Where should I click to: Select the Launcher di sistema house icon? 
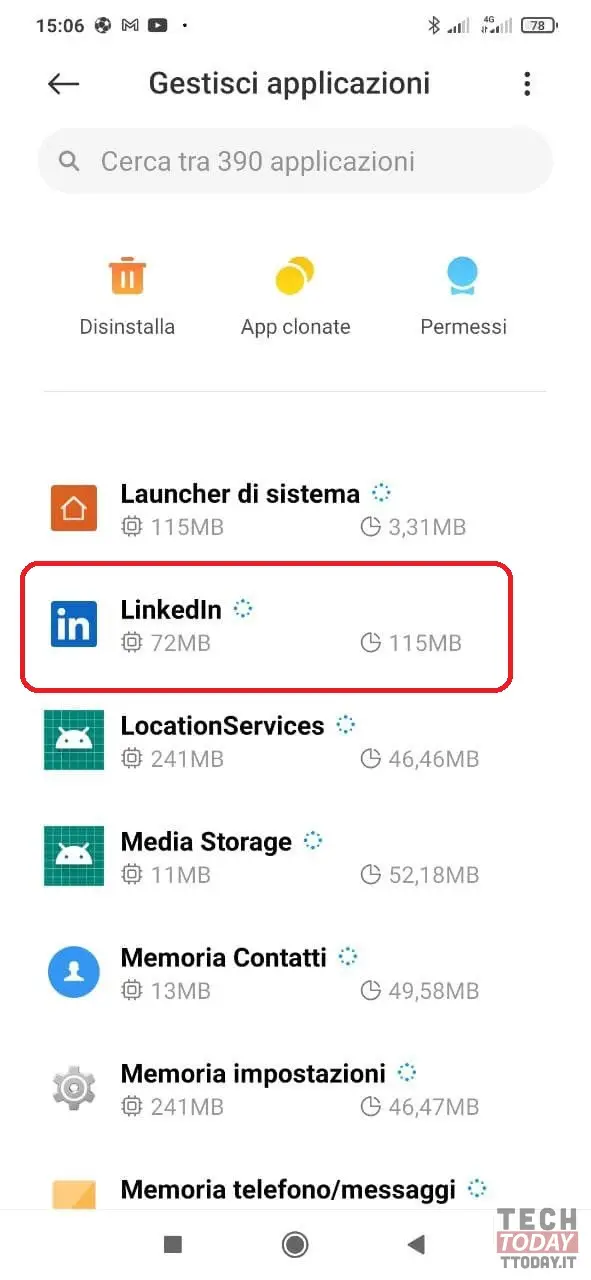pos(74,509)
